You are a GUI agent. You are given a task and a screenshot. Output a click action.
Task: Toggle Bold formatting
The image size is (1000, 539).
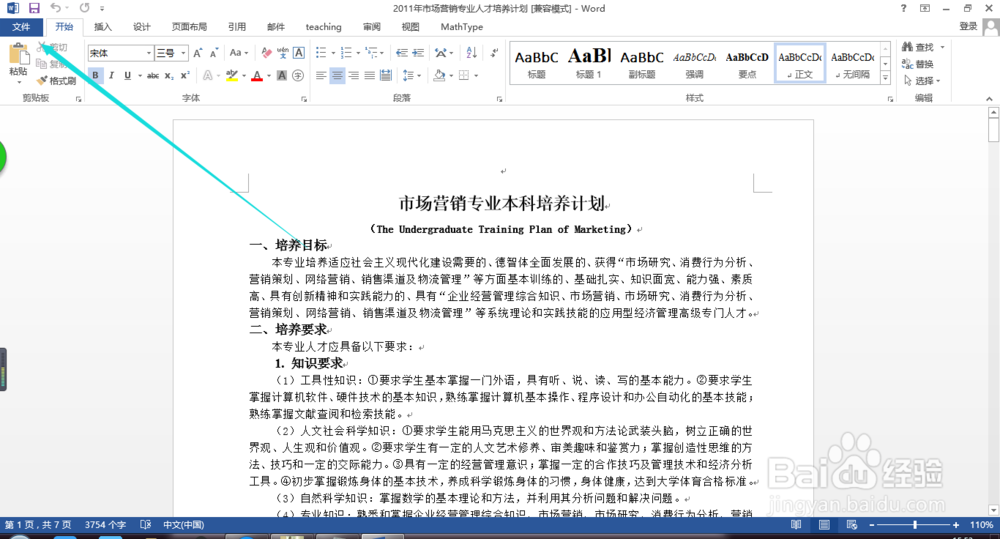[95, 75]
